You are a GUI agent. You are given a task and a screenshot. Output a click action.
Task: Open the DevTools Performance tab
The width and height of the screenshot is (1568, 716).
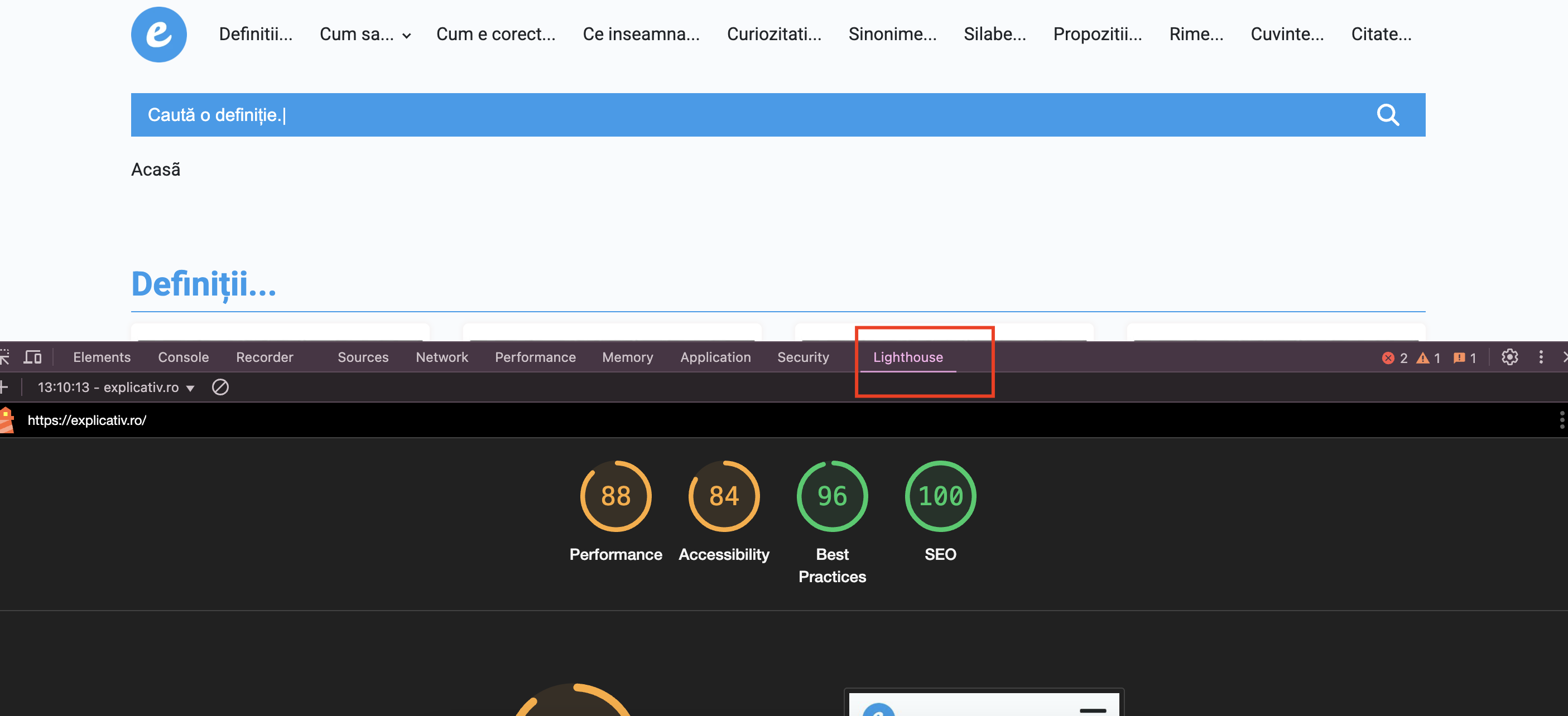pyautogui.click(x=535, y=357)
